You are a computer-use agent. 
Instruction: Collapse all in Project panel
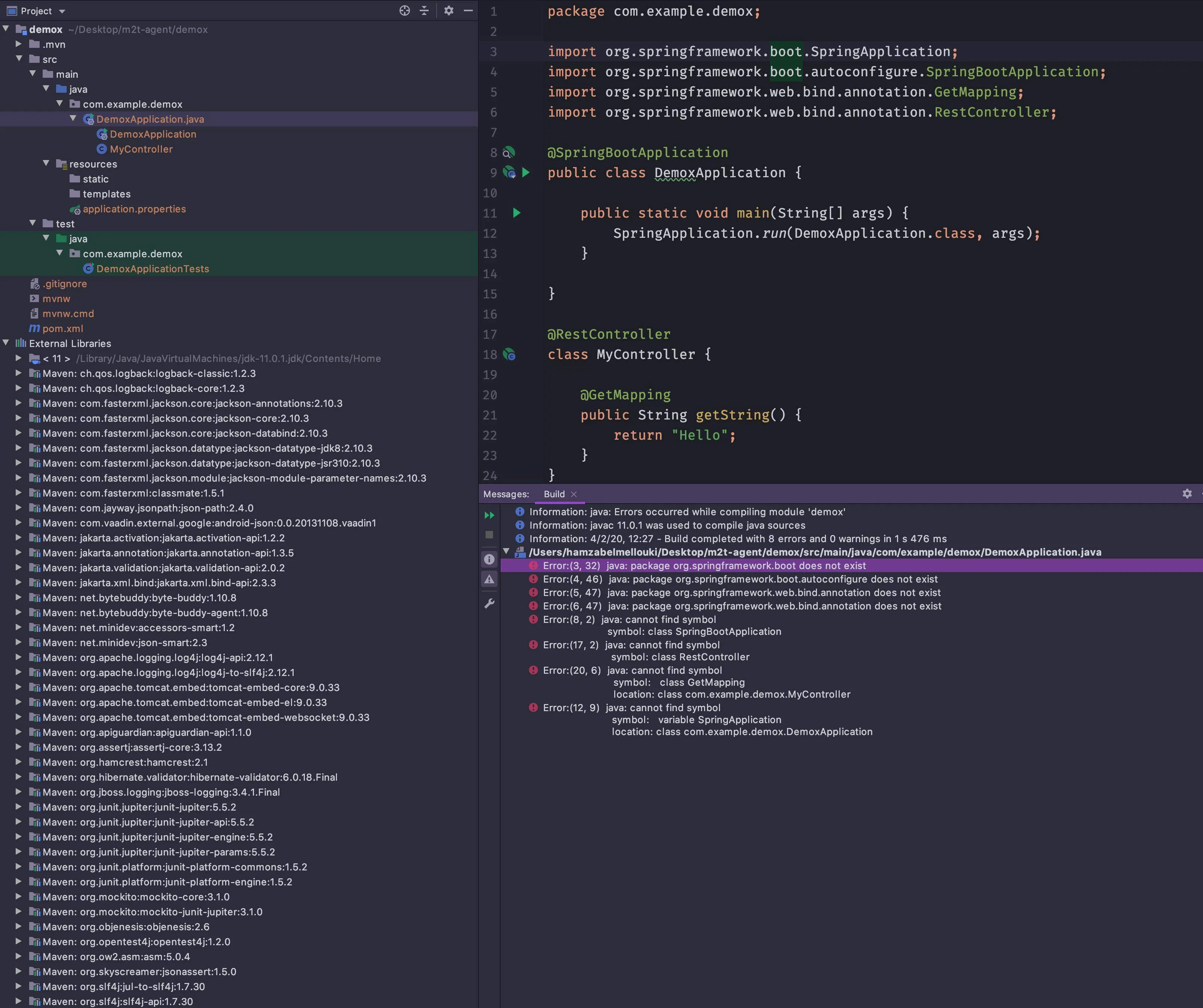424,10
